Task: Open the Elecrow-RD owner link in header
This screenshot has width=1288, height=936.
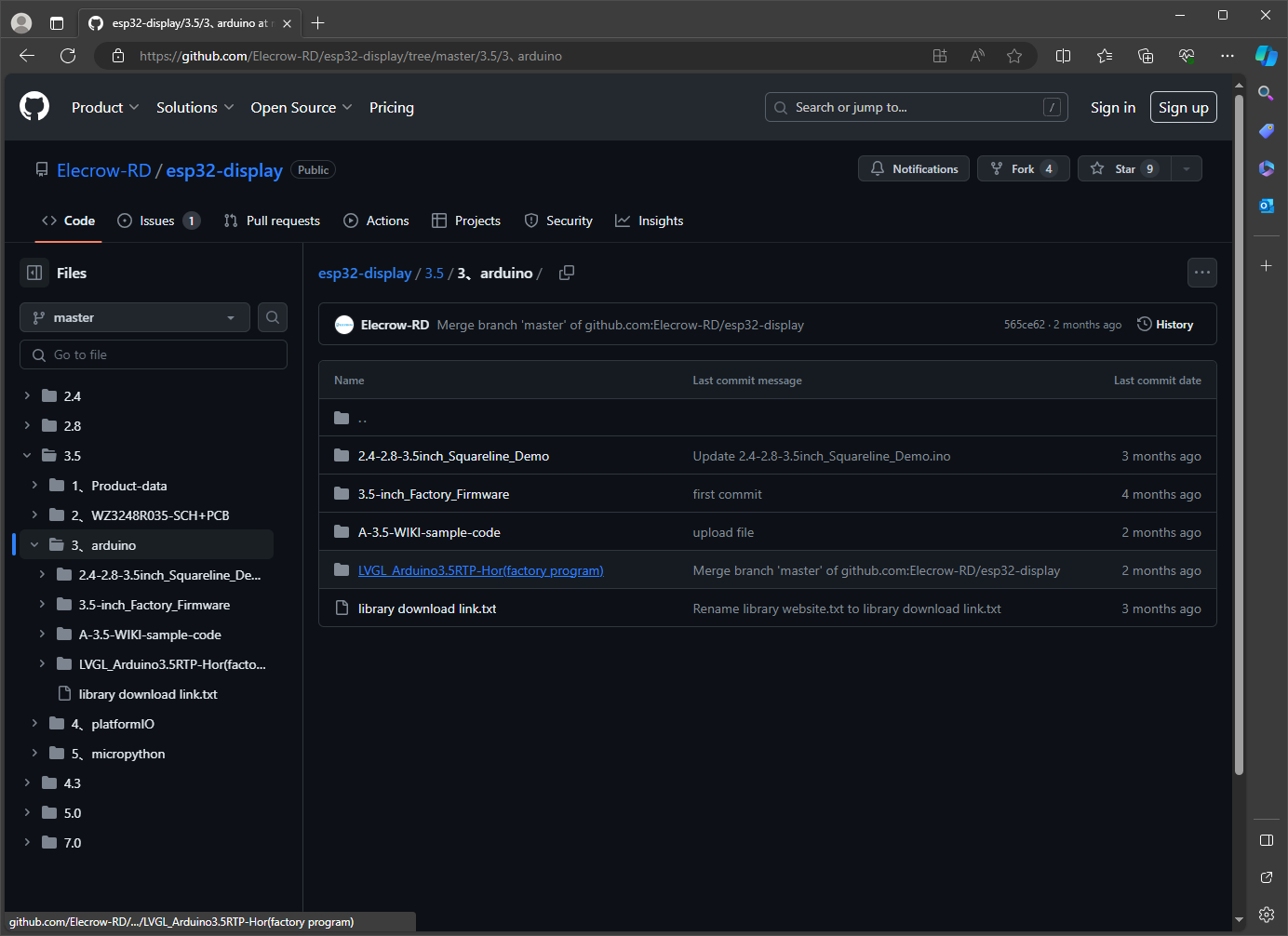Action: 104,170
